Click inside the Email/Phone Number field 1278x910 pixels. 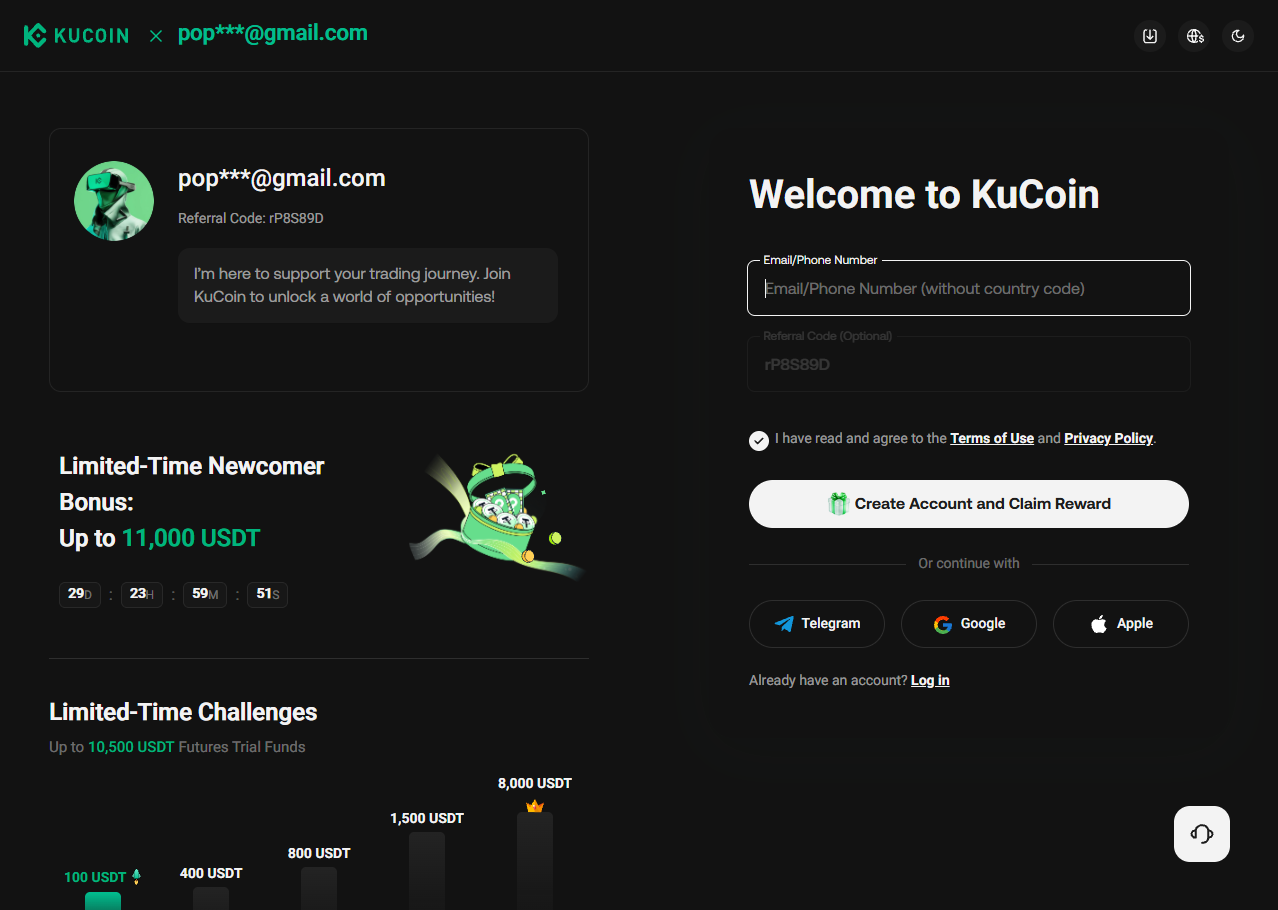968,288
